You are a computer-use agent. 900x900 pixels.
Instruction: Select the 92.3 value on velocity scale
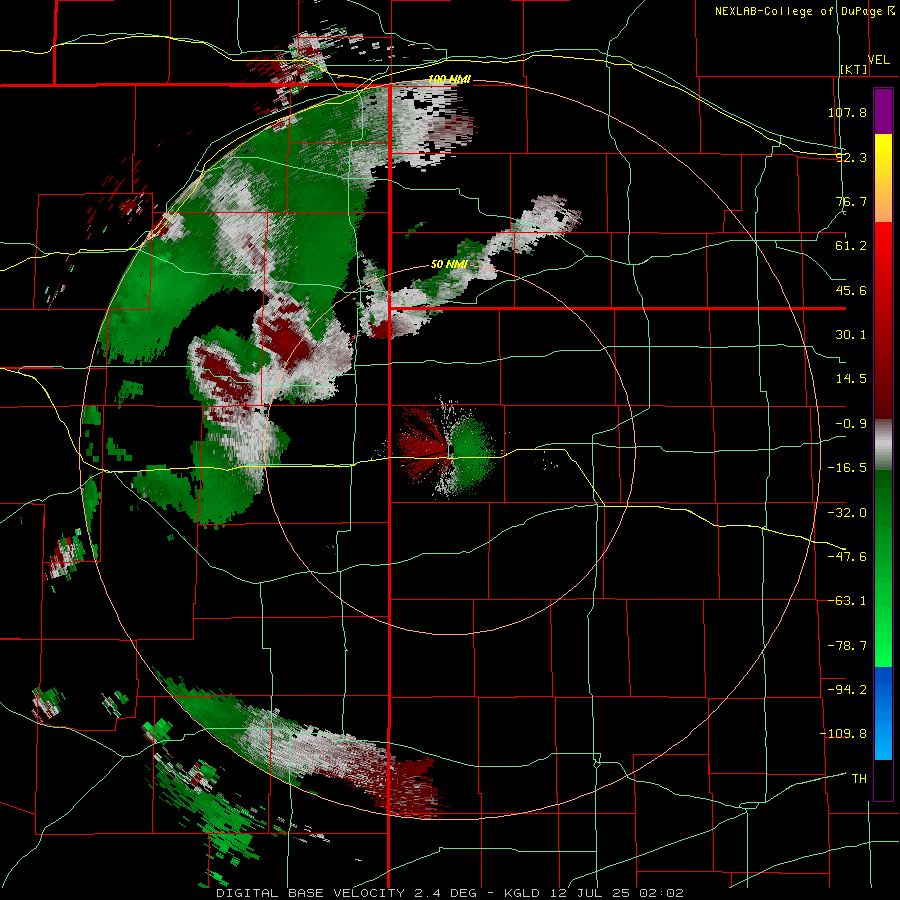click(x=851, y=157)
